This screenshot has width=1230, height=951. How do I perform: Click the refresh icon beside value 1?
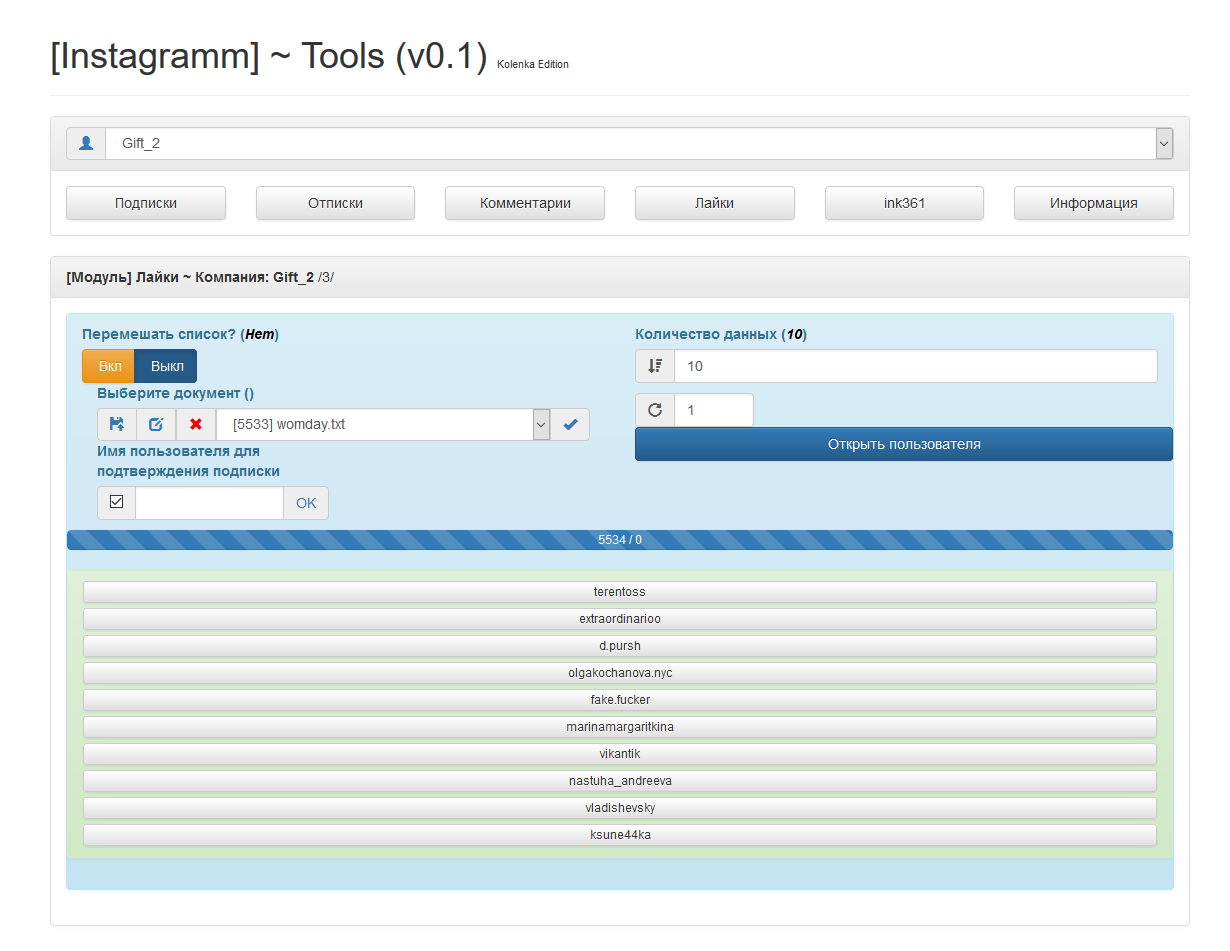[655, 410]
